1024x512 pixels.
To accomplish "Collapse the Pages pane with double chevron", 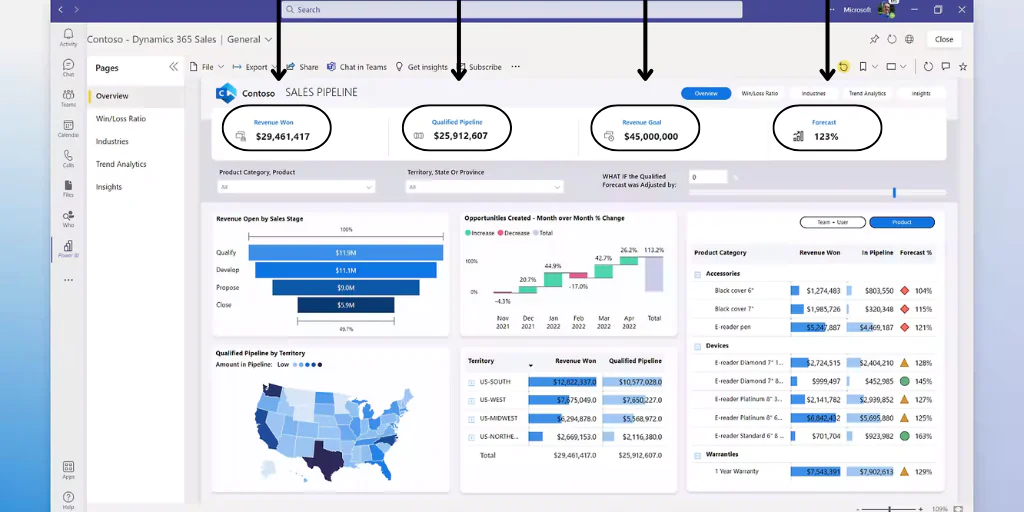I will point(174,67).
